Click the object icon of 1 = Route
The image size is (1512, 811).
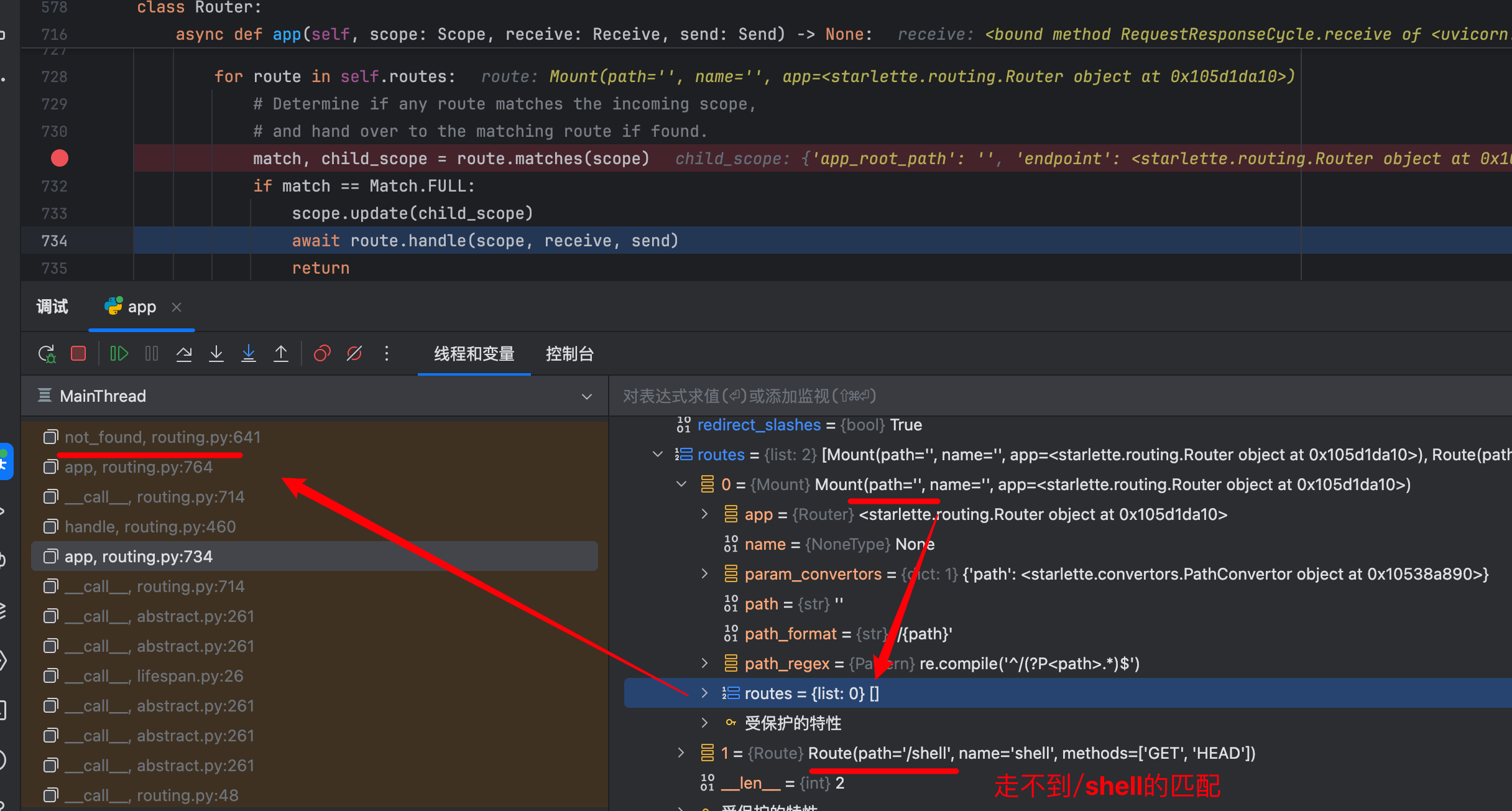click(x=707, y=753)
